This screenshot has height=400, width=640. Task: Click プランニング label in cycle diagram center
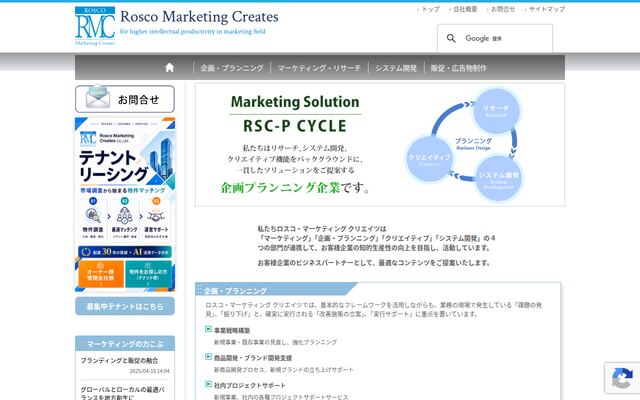point(473,140)
